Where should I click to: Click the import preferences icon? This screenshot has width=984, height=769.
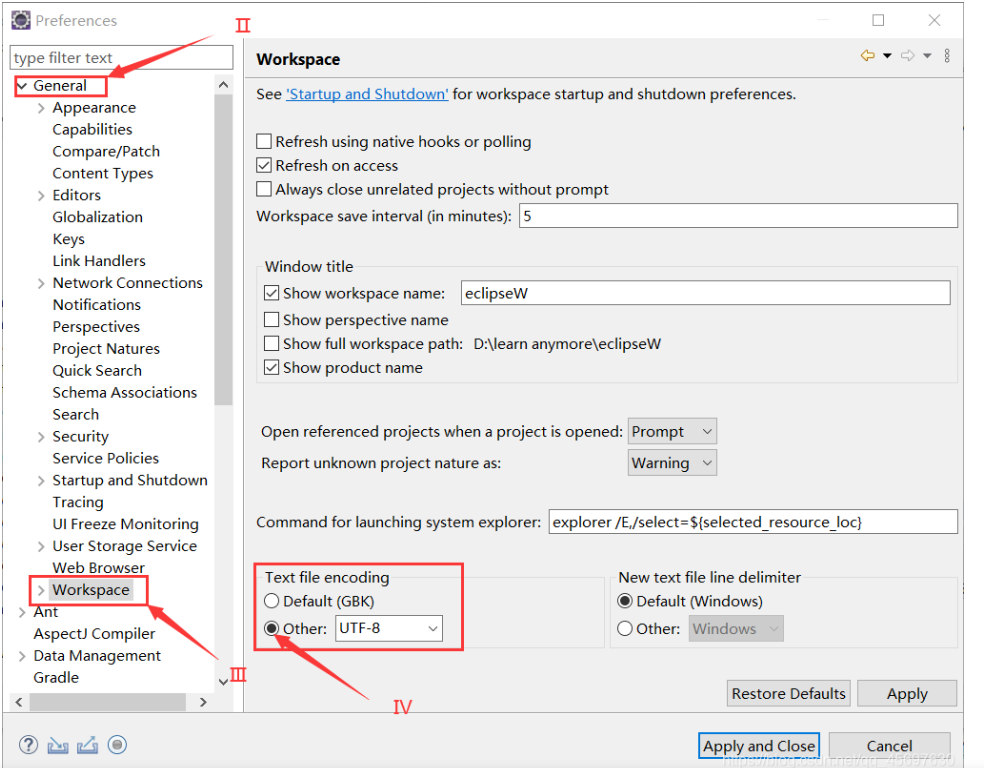click(58, 745)
